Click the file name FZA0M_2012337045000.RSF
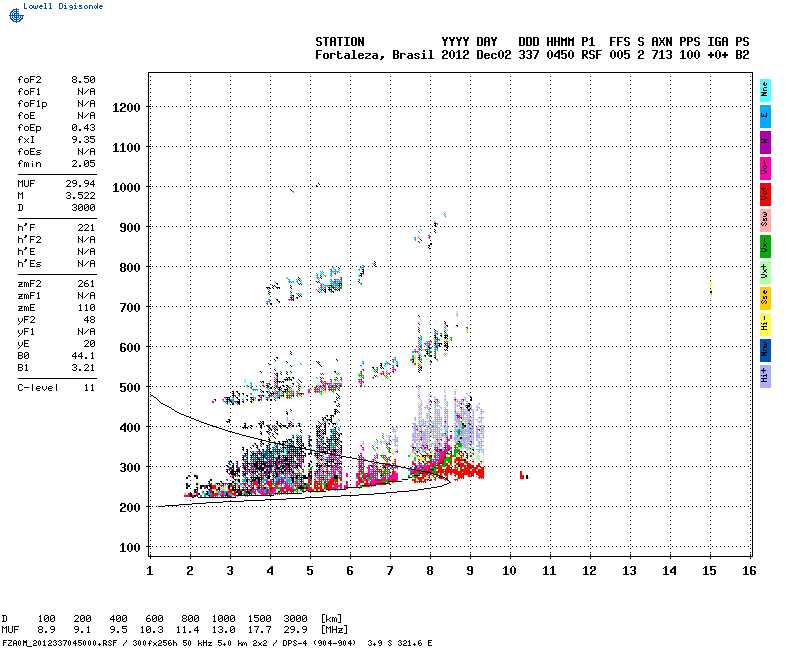 click(60, 643)
